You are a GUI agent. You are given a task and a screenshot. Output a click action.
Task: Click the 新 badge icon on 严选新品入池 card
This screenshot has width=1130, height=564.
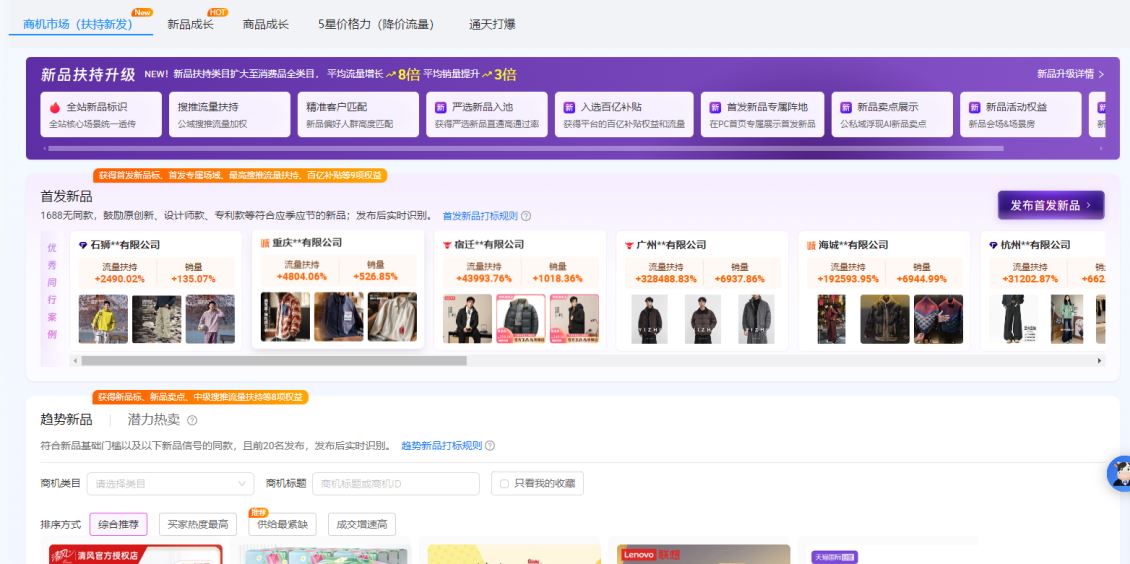tap(441, 107)
